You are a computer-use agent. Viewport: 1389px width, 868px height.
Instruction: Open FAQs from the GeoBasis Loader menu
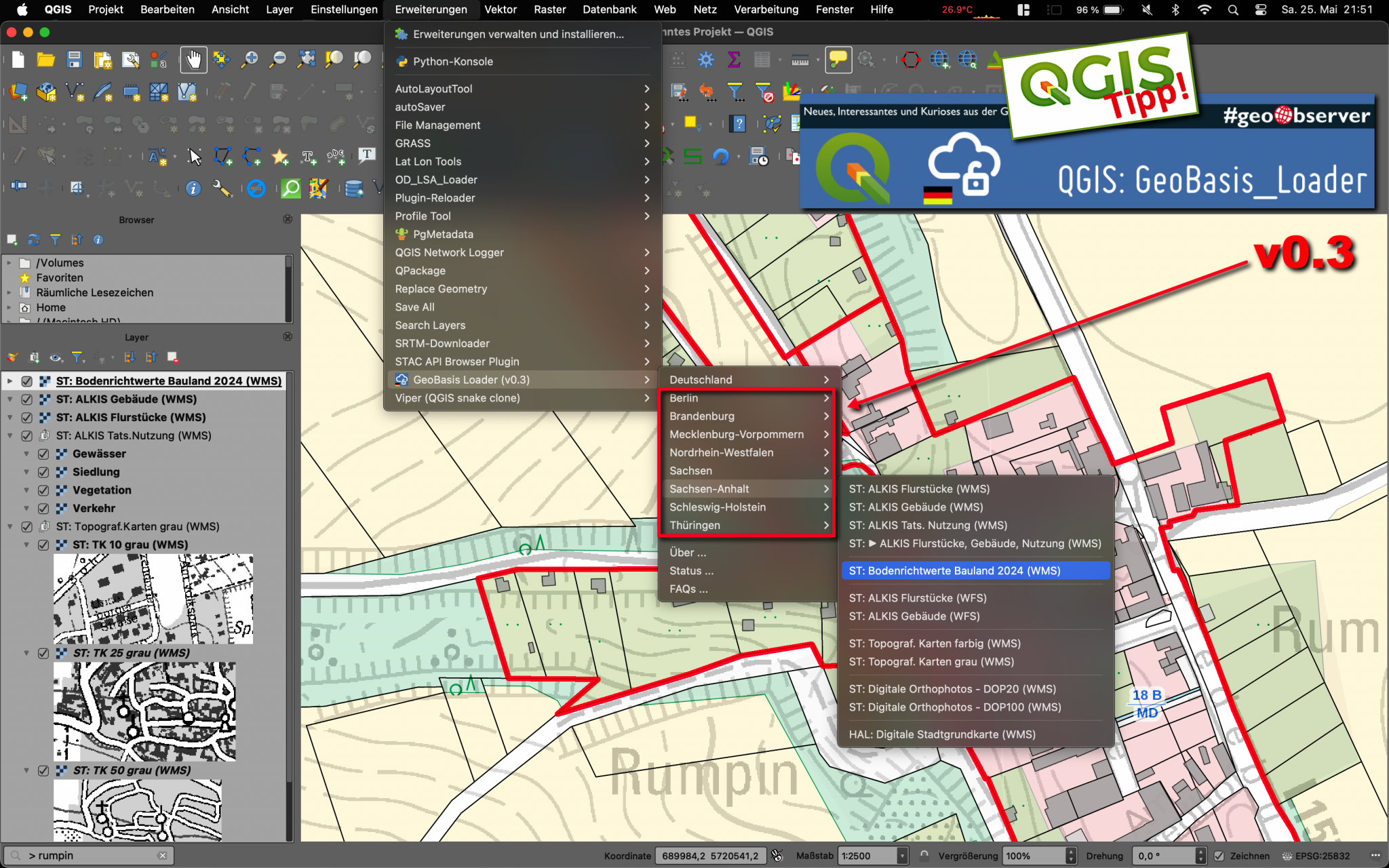[688, 589]
